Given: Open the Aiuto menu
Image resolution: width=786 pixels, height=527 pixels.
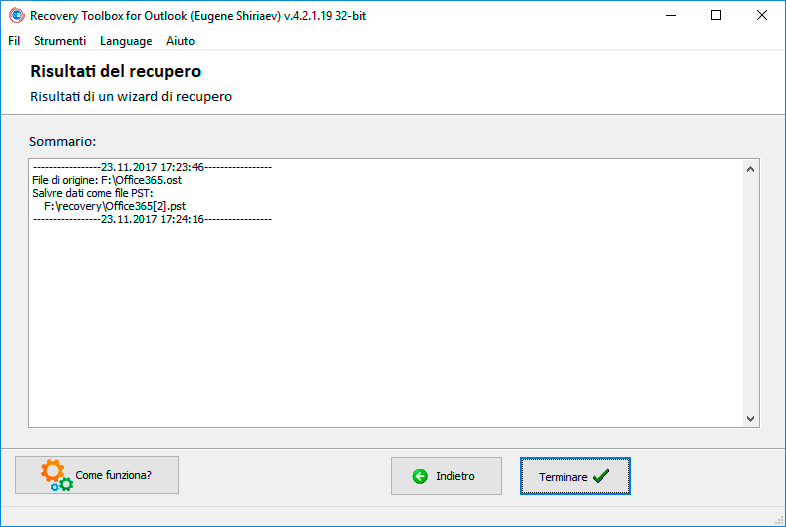Looking at the screenshot, I should point(180,41).
